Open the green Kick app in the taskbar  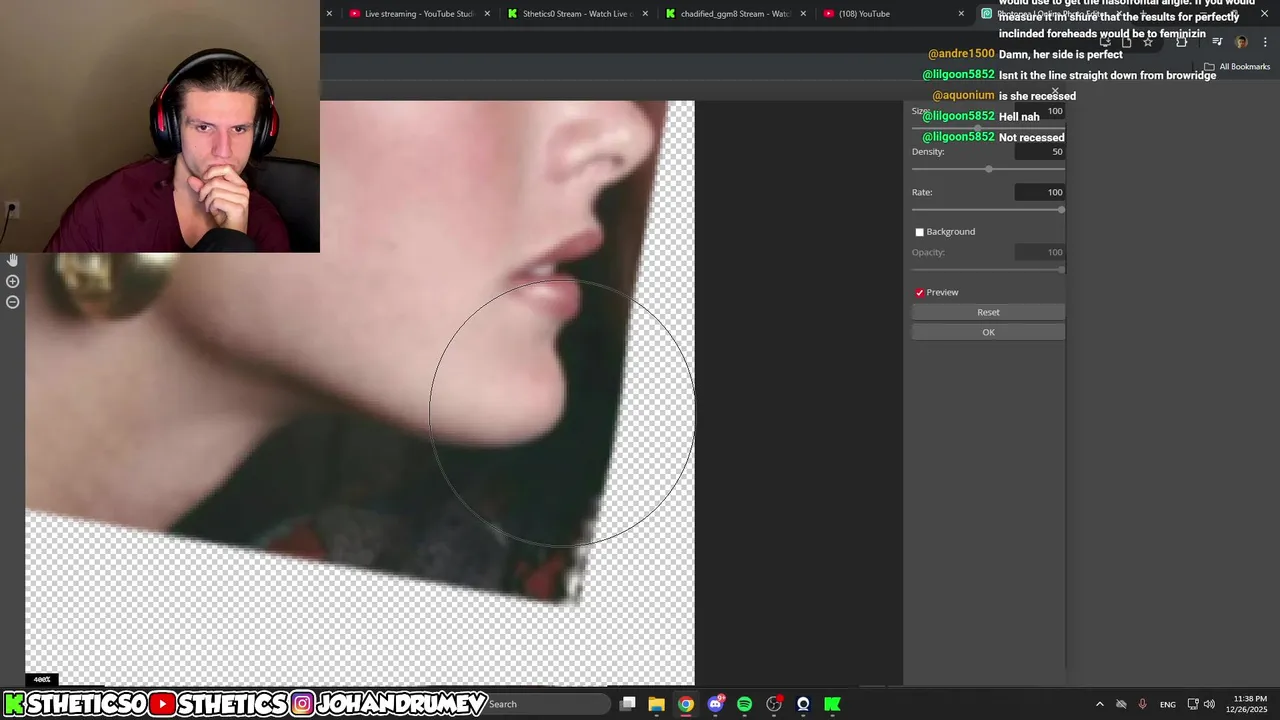pos(832,704)
